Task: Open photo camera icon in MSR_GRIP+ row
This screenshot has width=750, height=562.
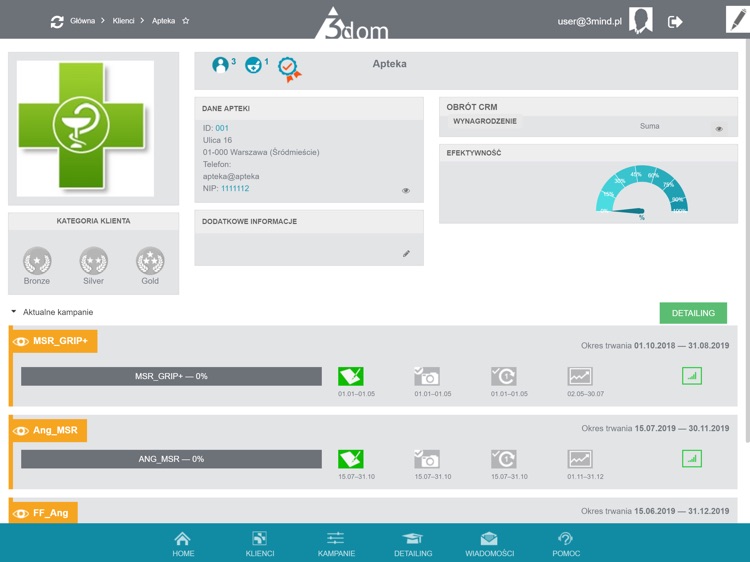Action: coord(427,376)
